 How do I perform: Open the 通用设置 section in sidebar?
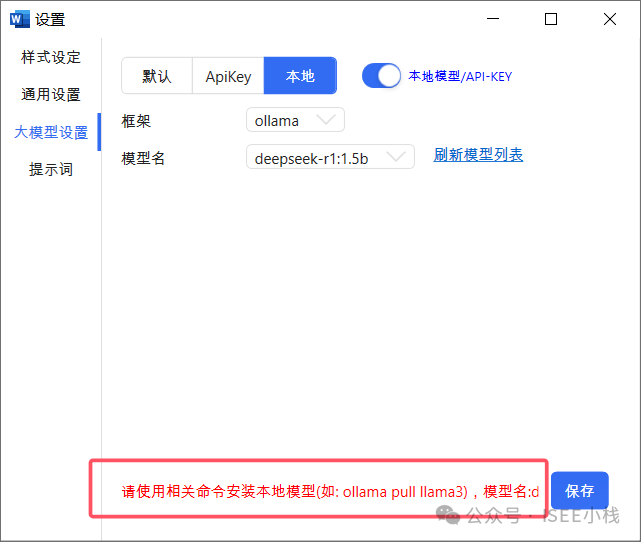(51, 94)
